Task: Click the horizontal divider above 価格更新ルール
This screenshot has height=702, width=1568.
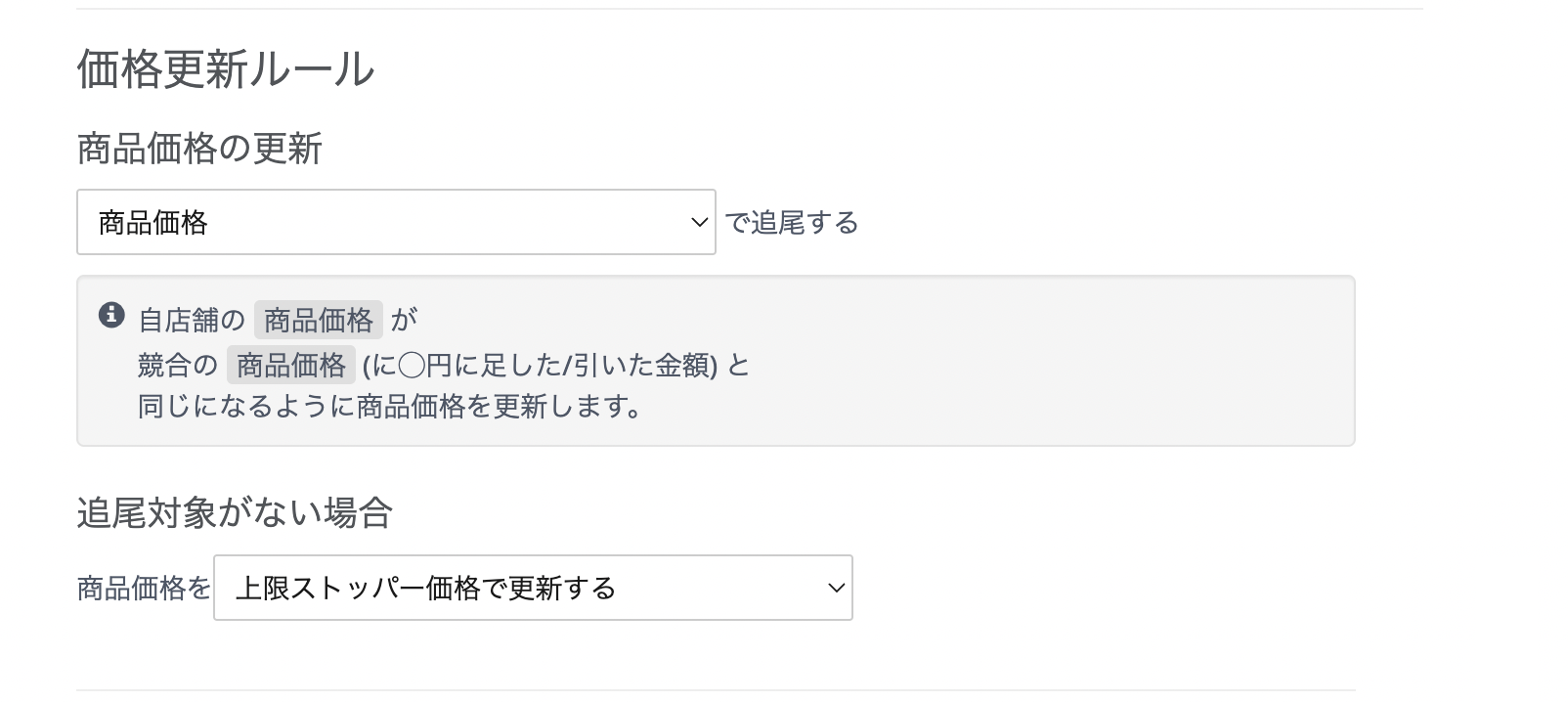Action: (749, 10)
